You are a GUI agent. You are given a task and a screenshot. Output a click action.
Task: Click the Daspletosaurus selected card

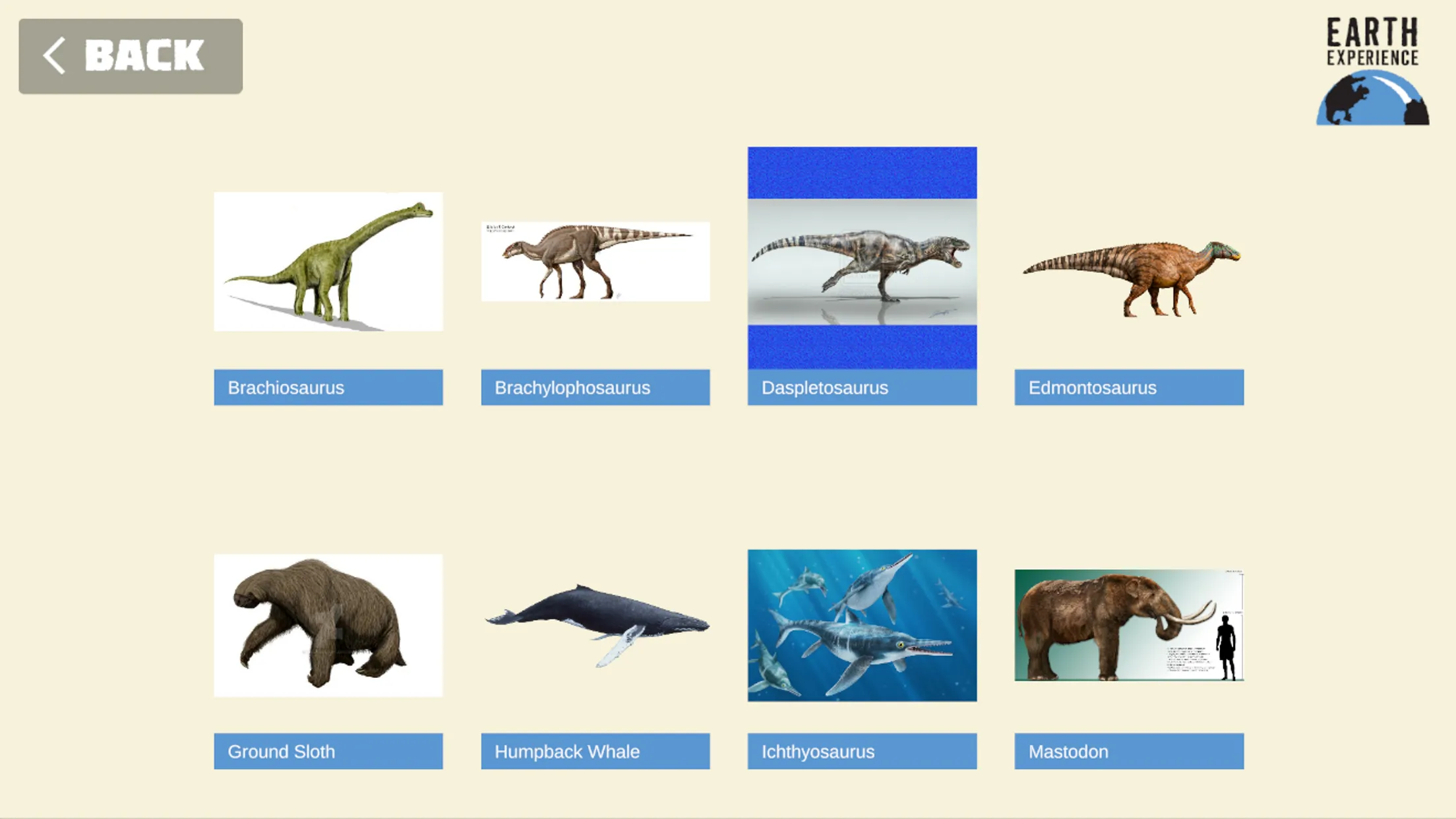(x=862, y=276)
